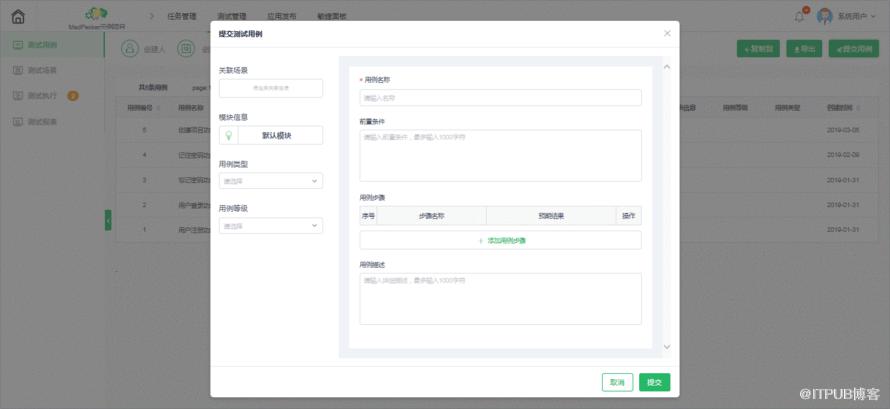Open the 用例类型 dropdown
This screenshot has width=890, height=409.
(x=271, y=181)
